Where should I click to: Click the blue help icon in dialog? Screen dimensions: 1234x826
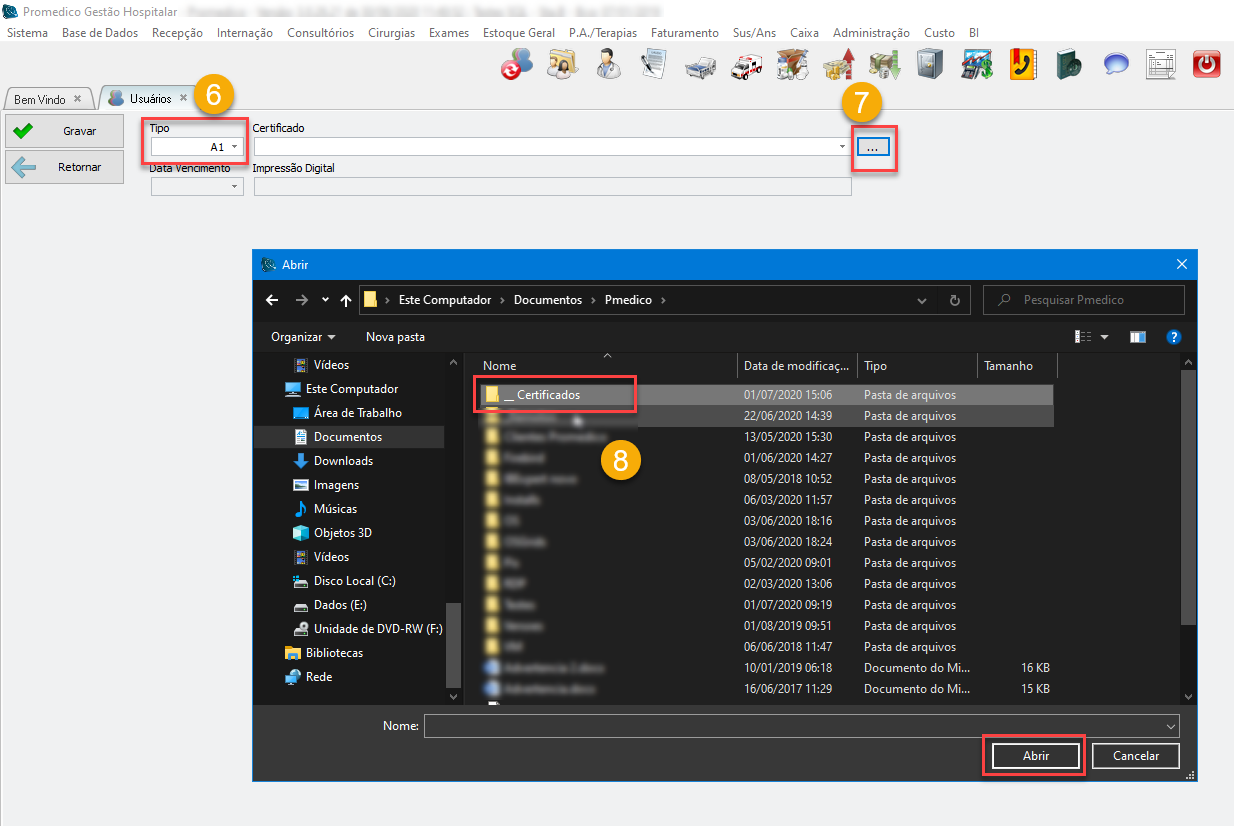(1174, 337)
